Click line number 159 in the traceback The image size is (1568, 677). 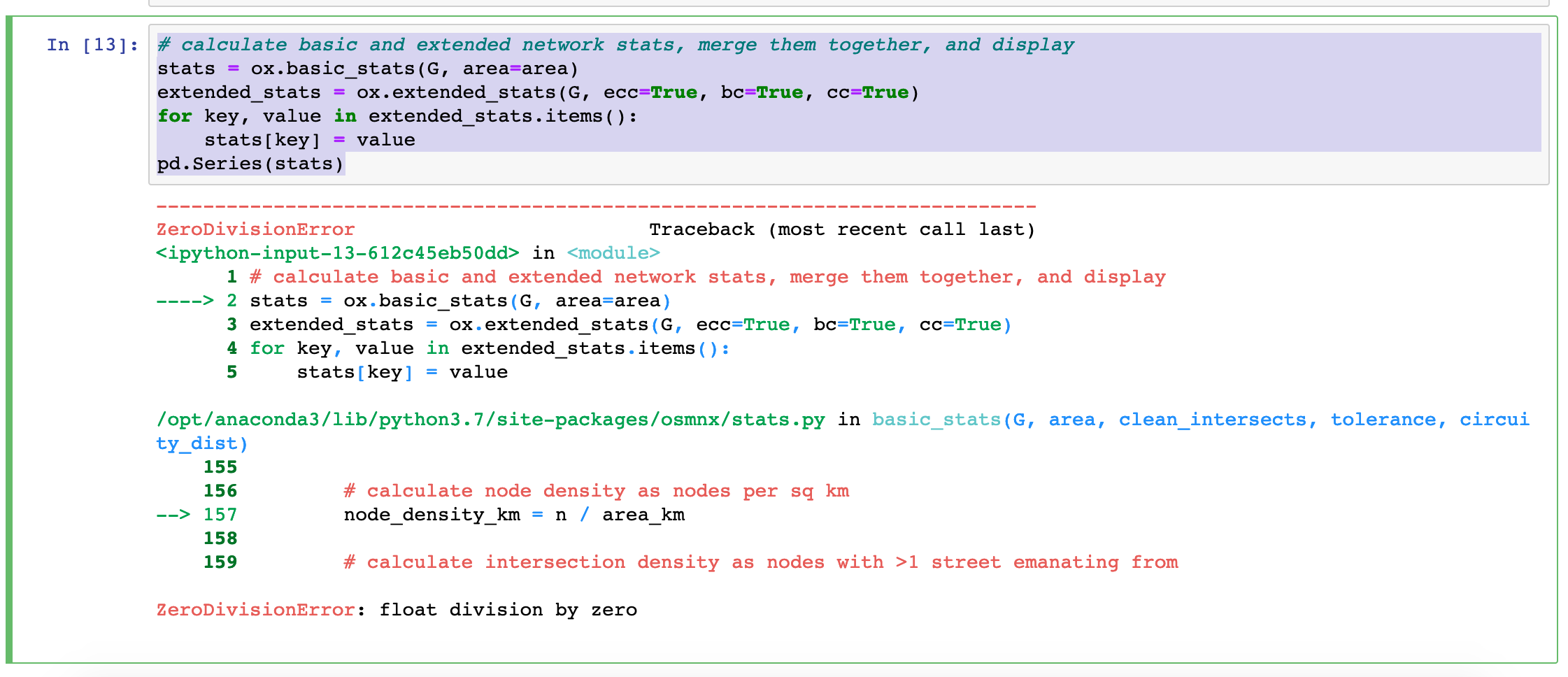coord(220,562)
